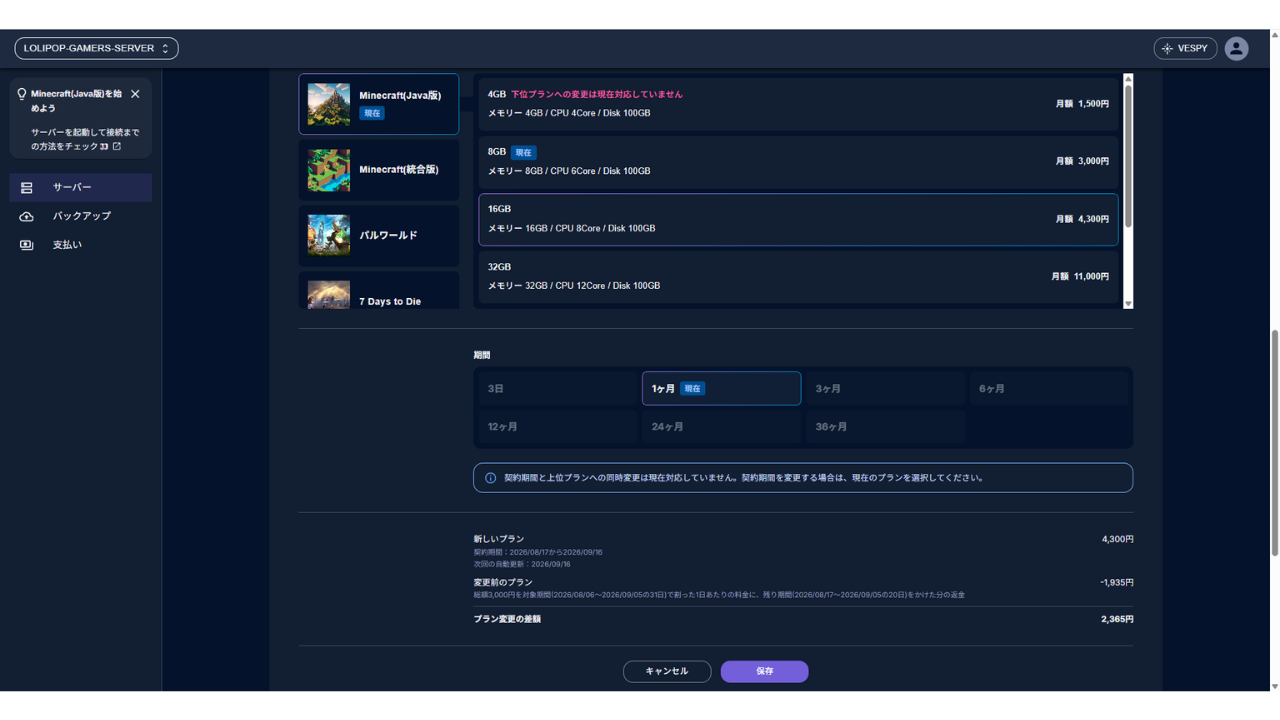Click the メモリー 16GB / CPU 8Core spec line
This screenshot has height=720, width=1280.
(572, 228)
